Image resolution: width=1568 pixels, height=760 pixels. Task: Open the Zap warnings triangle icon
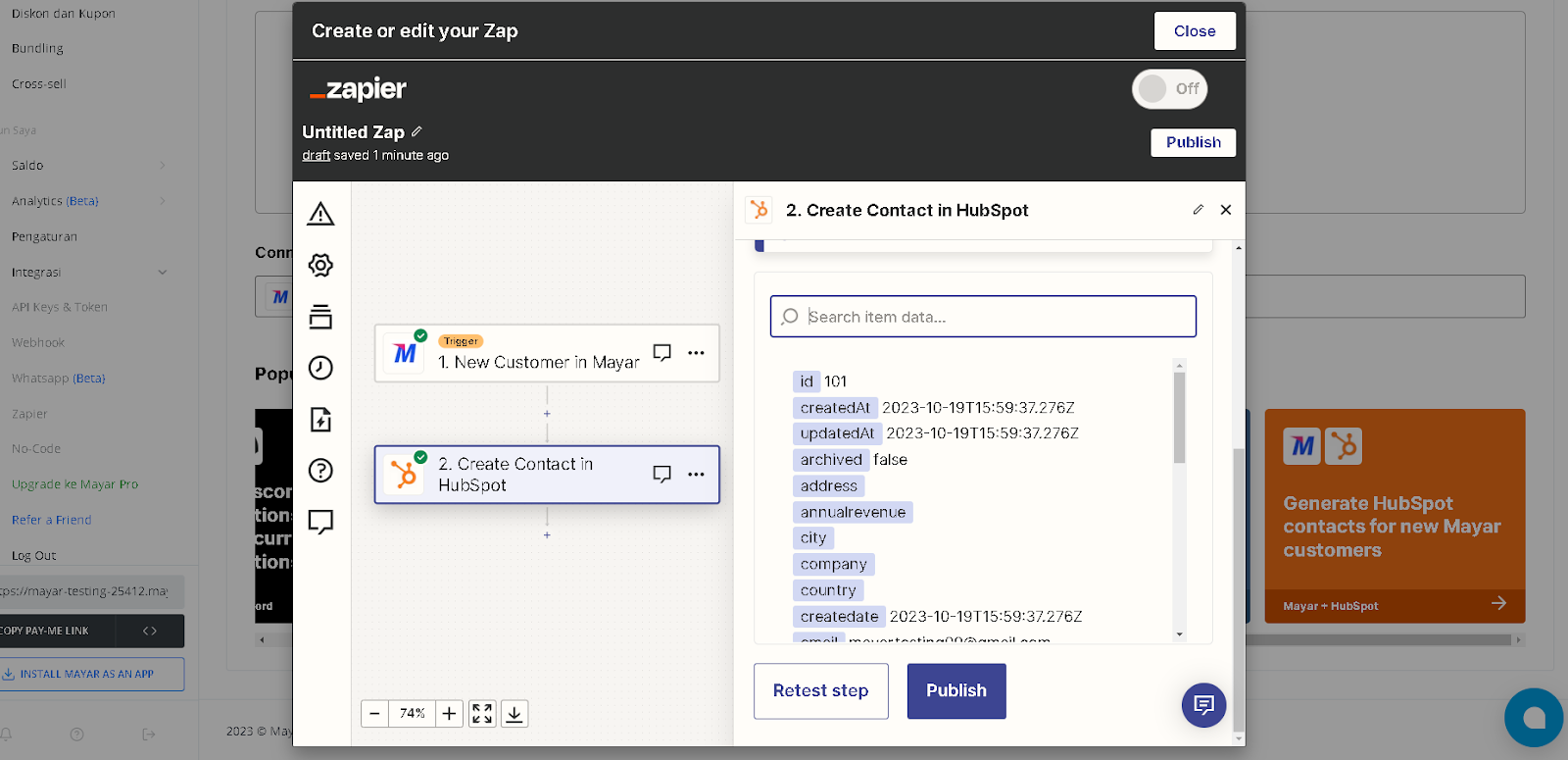point(320,214)
